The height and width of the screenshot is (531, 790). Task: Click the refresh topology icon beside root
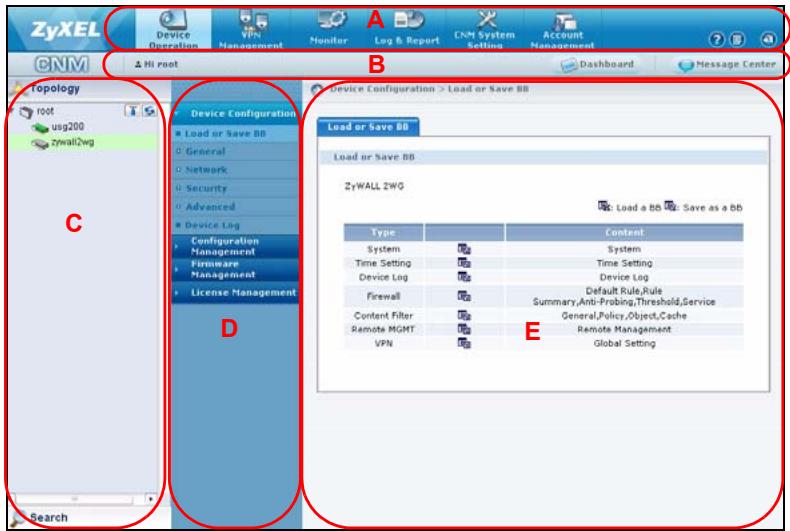150,110
